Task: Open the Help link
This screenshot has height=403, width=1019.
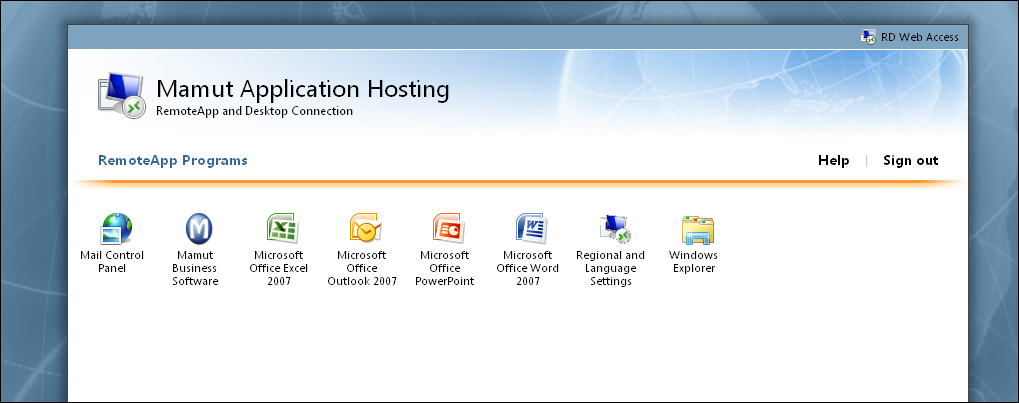Action: tap(833, 160)
